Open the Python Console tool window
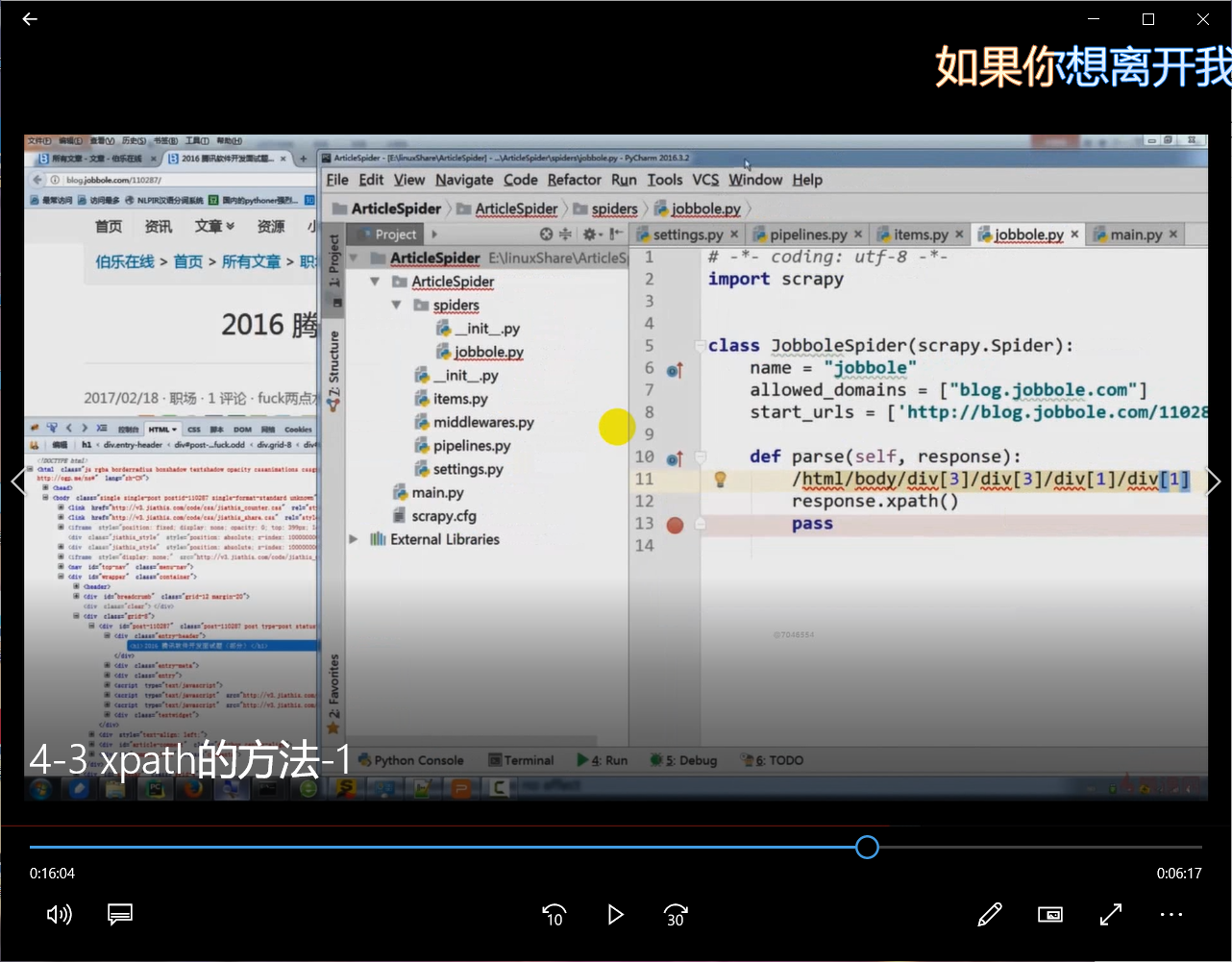Viewport: 1232px width, 962px height. [411, 760]
